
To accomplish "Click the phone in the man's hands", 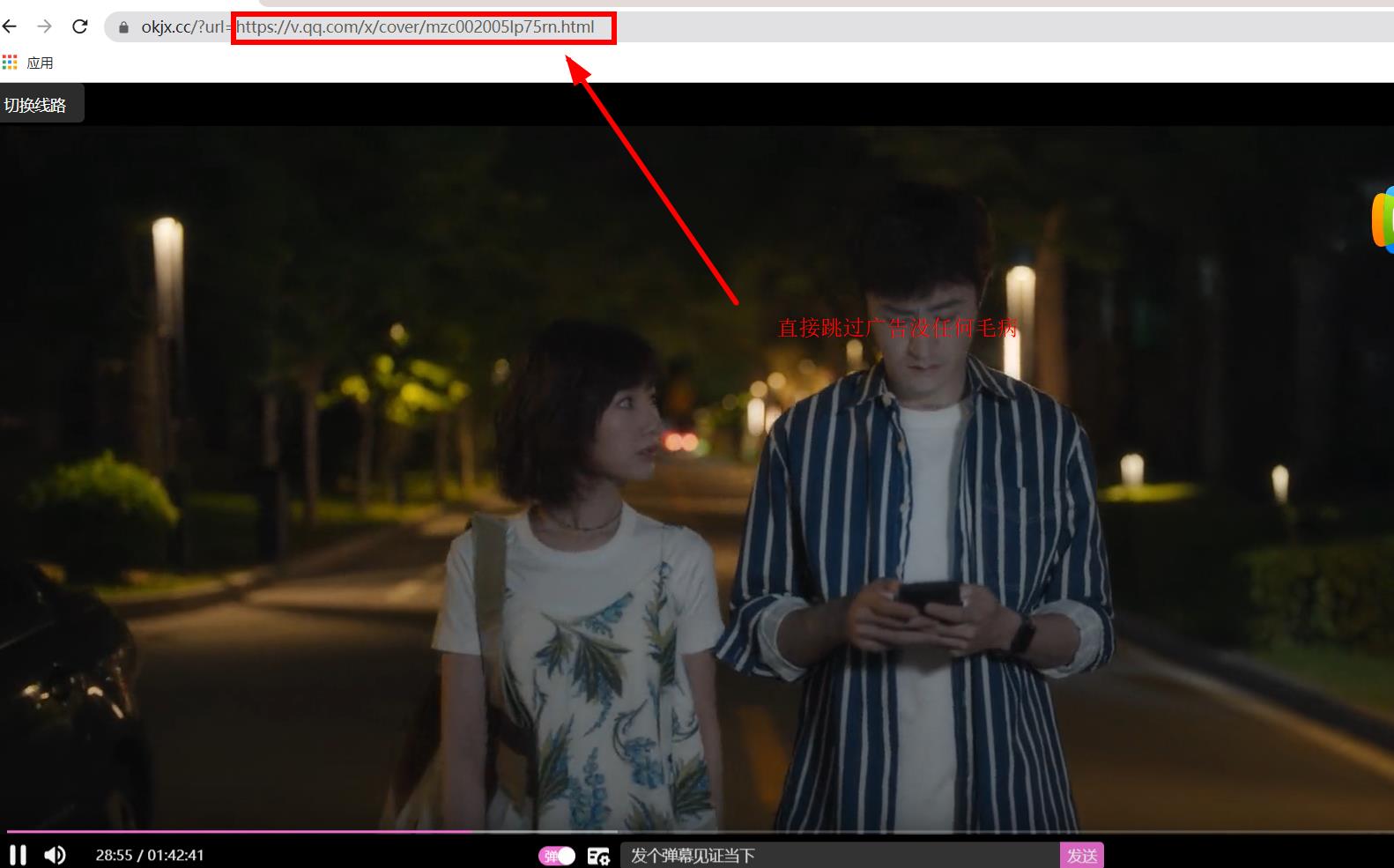I will coord(929,597).
